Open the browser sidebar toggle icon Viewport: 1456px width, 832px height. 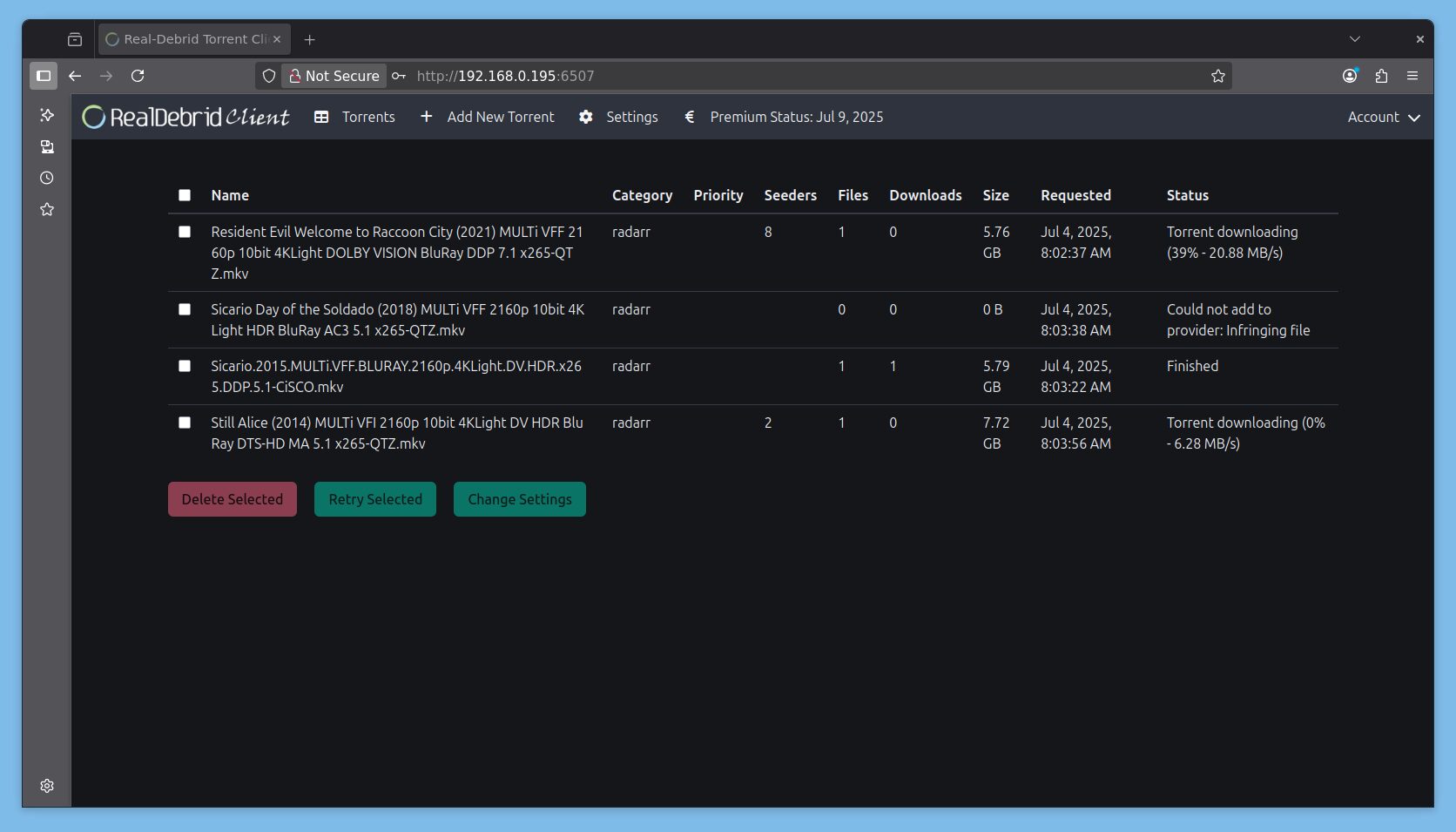click(44, 76)
